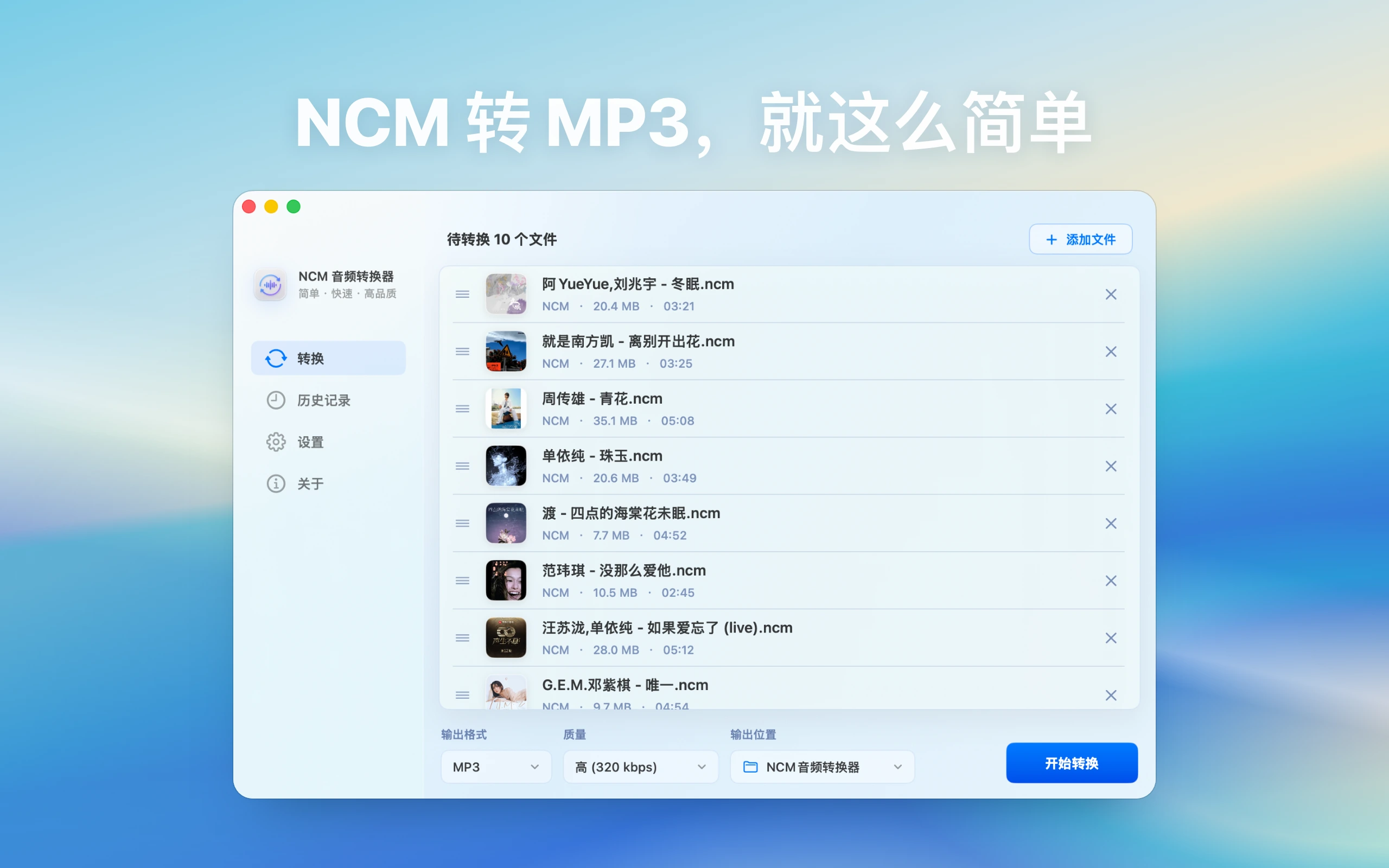This screenshot has width=1389, height=868.
Task: Click the 35.1 MB size text
Action: (x=615, y=421)
